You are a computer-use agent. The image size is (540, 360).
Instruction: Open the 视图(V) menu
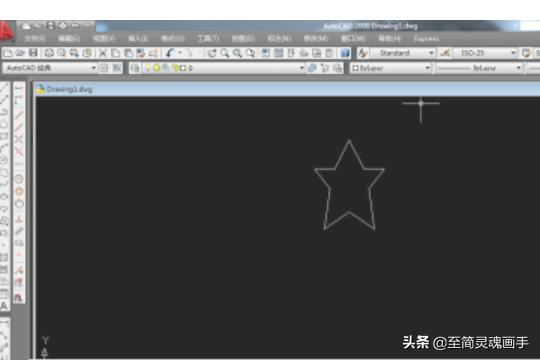[104, 39]
